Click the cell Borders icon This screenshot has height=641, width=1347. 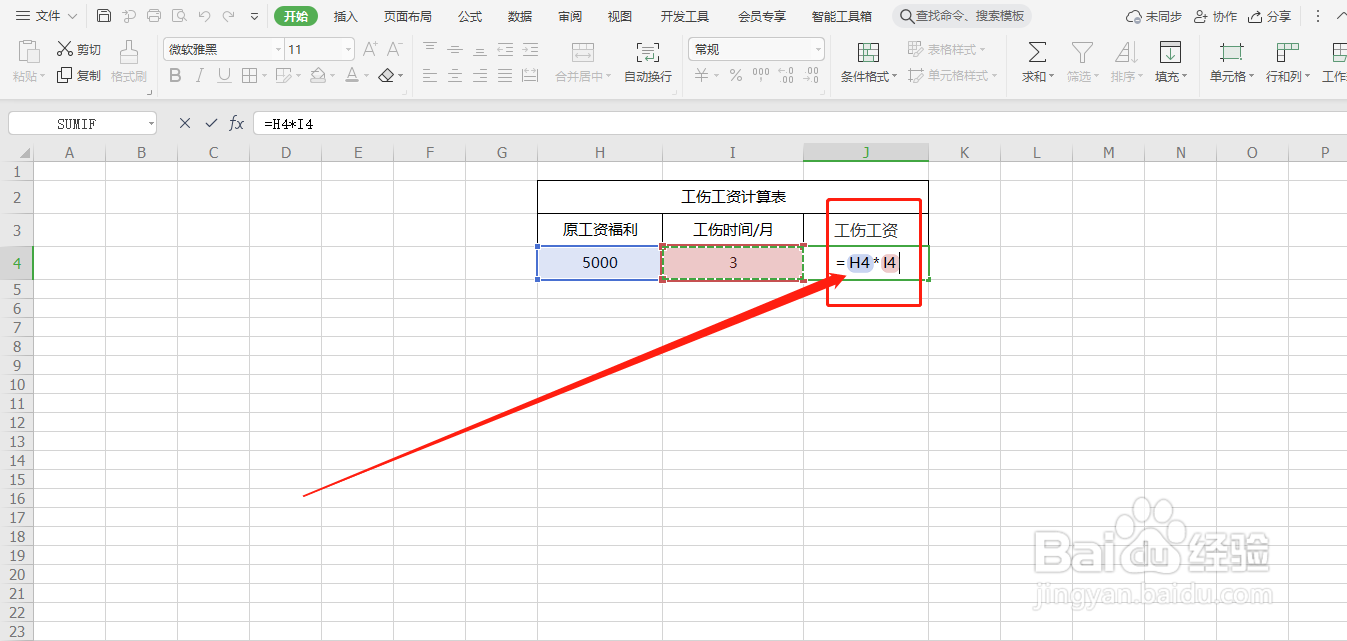[x=249, y=75]
